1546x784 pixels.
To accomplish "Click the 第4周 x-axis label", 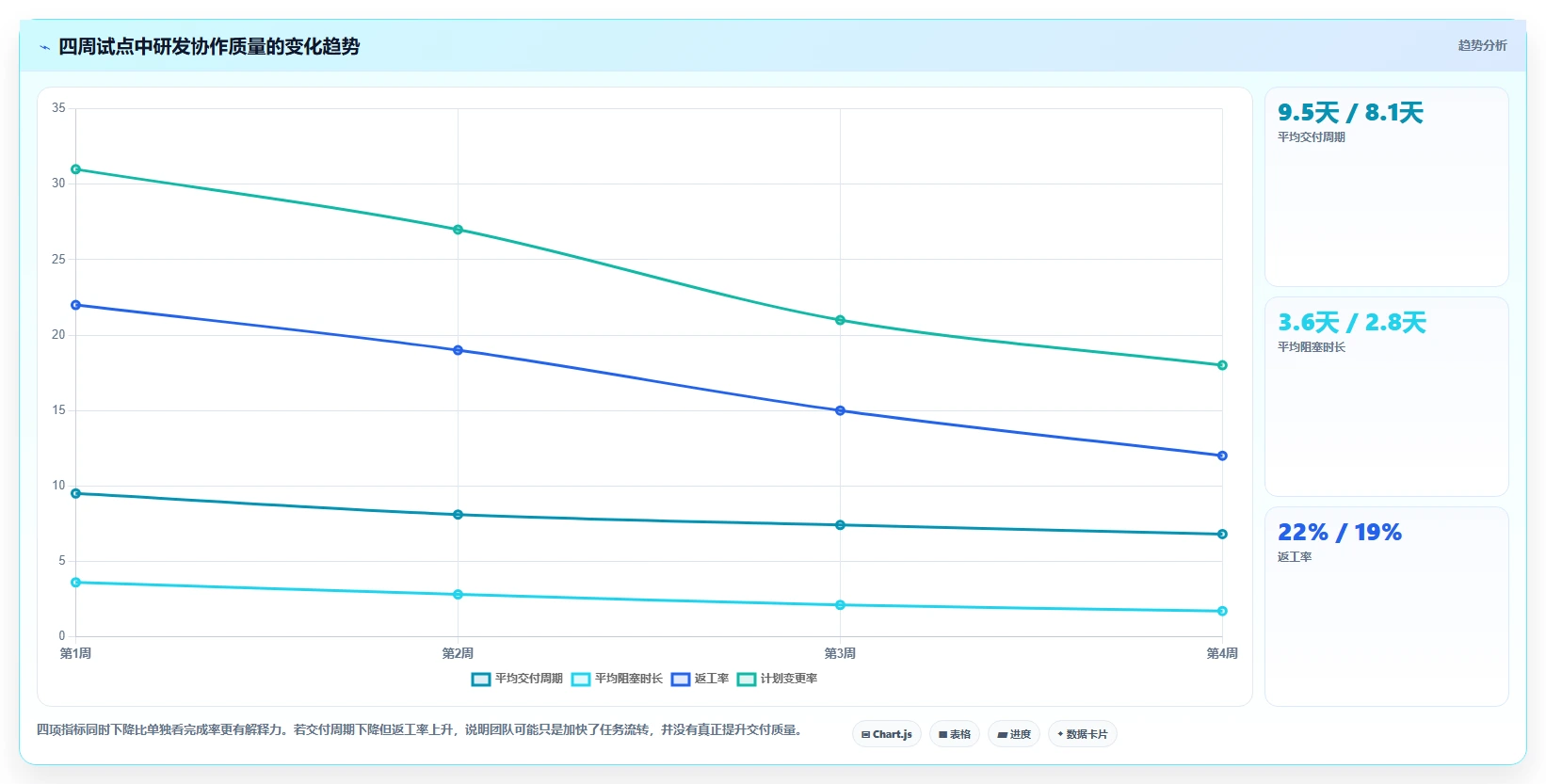I will [1222, 653].
